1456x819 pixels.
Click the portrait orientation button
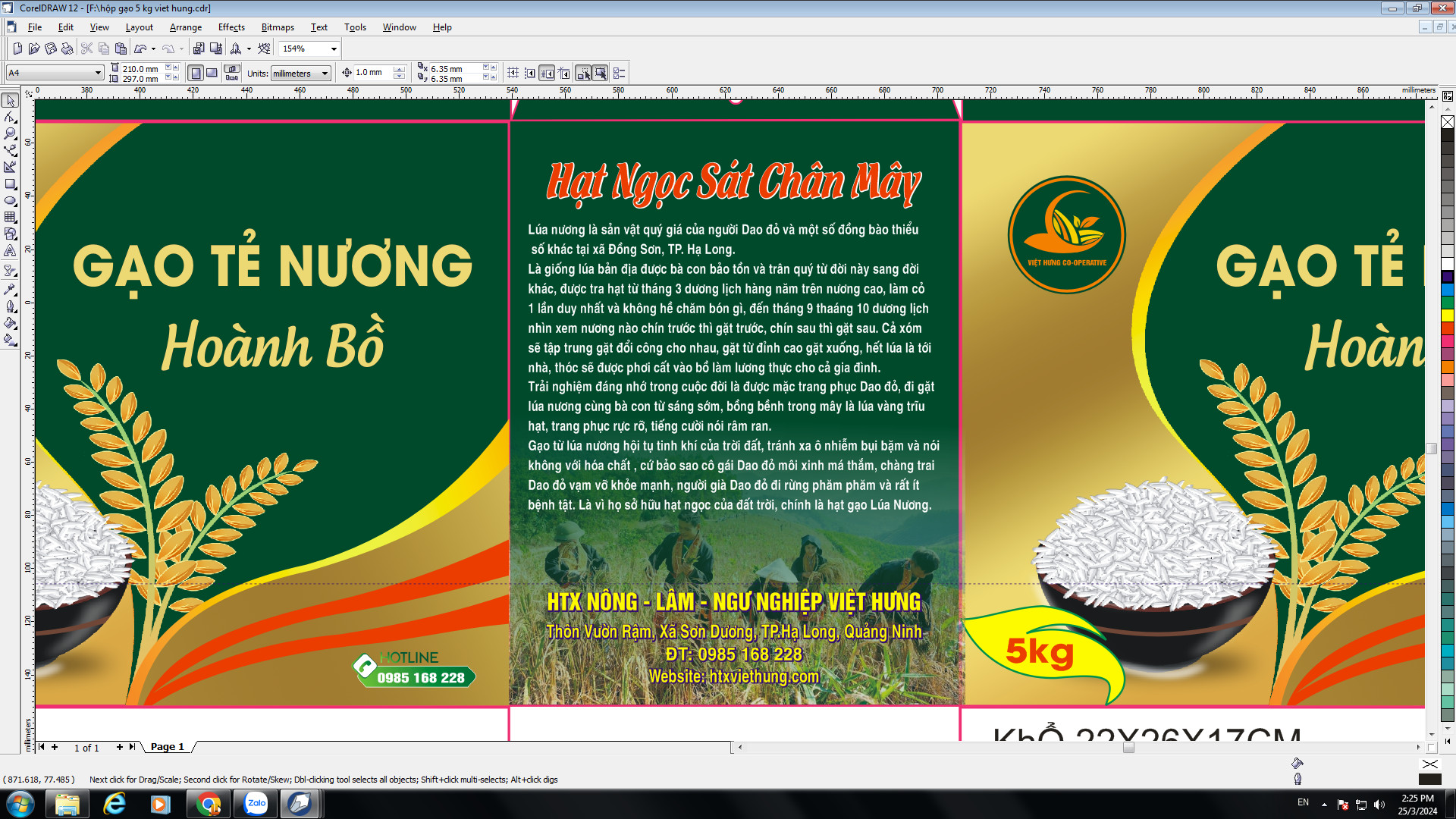point(194,73)
